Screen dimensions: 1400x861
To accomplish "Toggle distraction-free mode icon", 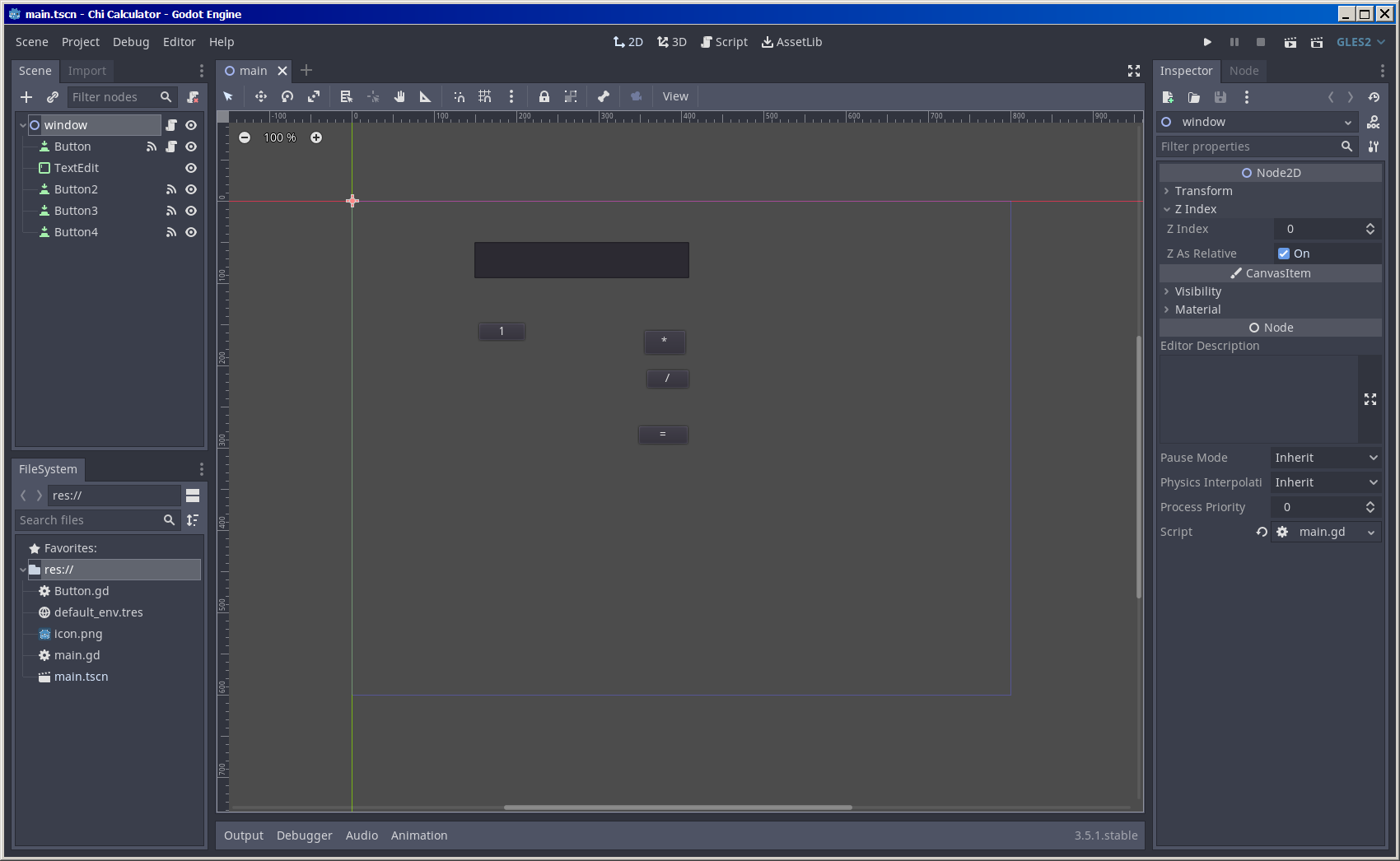I will pos(1134,71).
